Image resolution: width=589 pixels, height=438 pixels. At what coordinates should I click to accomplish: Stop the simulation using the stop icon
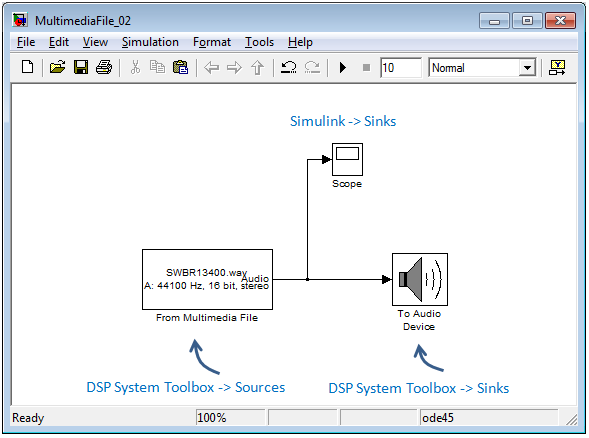tap(366, 68)
